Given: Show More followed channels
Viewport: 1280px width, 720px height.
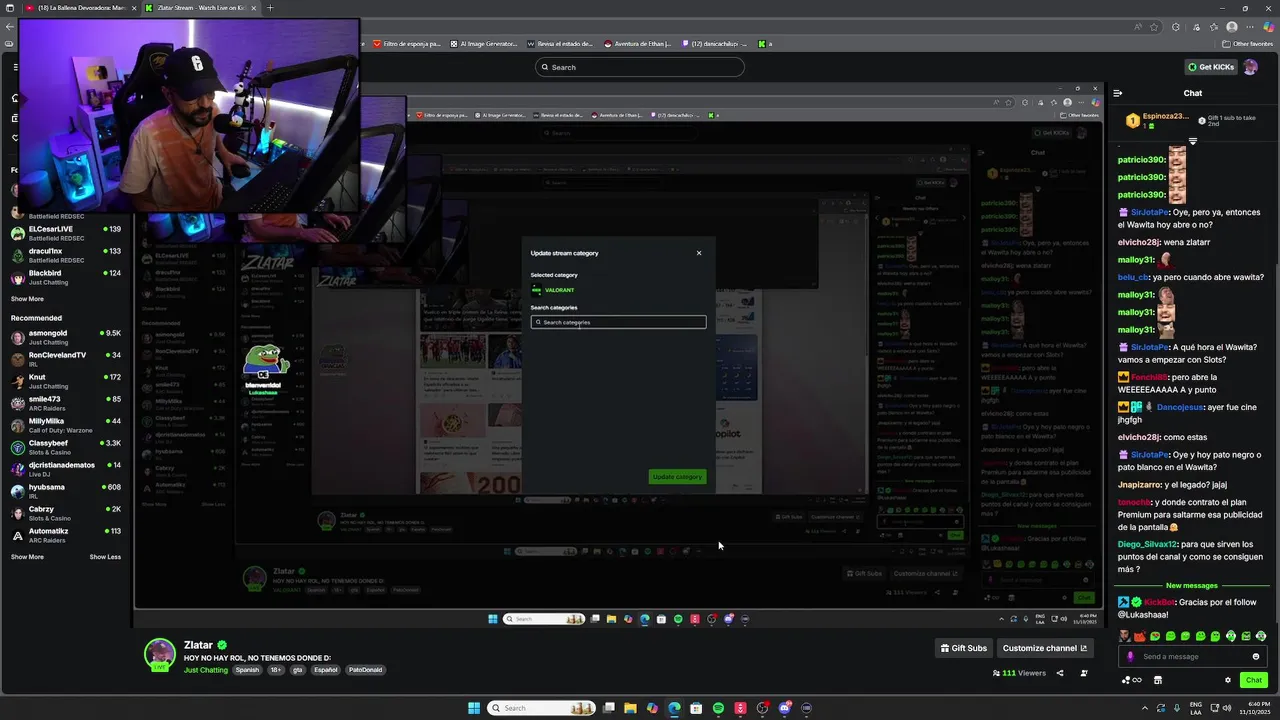Looking at the screenshot, I should [x=27, y=298].
